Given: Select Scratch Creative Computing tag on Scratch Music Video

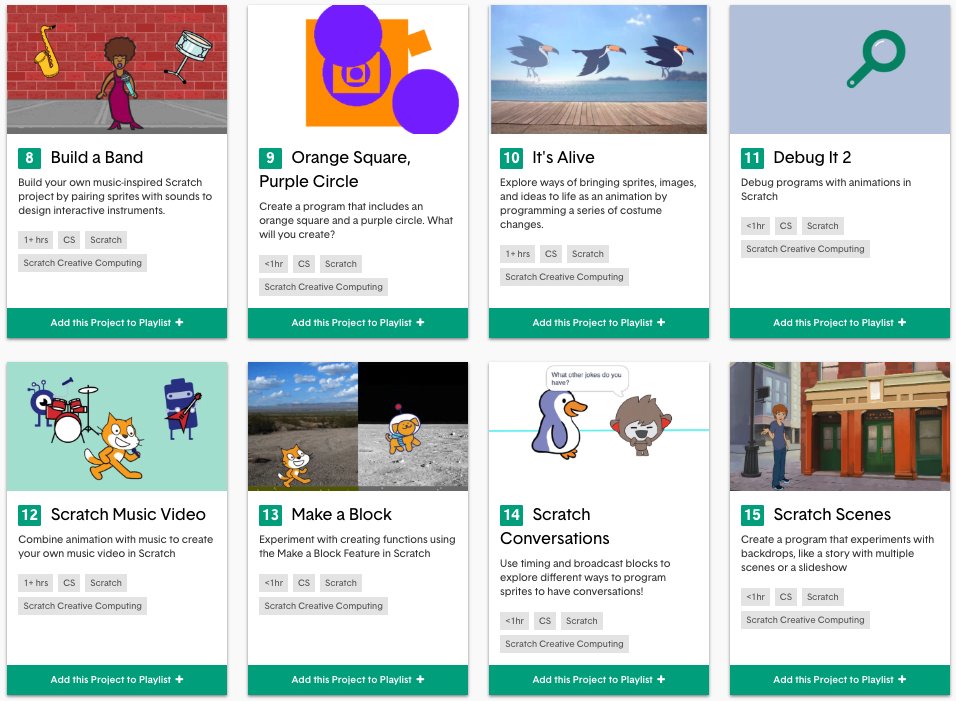Looking at the screenshot, I should tap(82, 607).
